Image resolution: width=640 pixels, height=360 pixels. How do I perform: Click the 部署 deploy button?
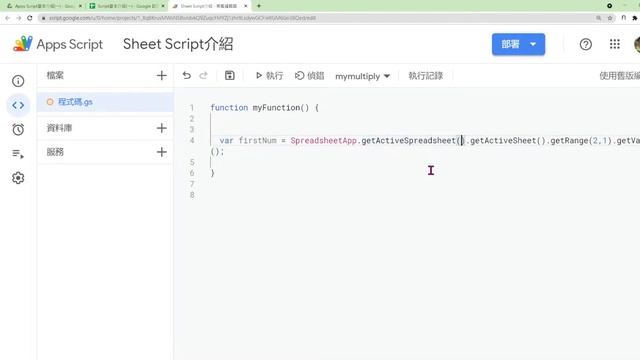pyautogui.click(x=518, y=44)
